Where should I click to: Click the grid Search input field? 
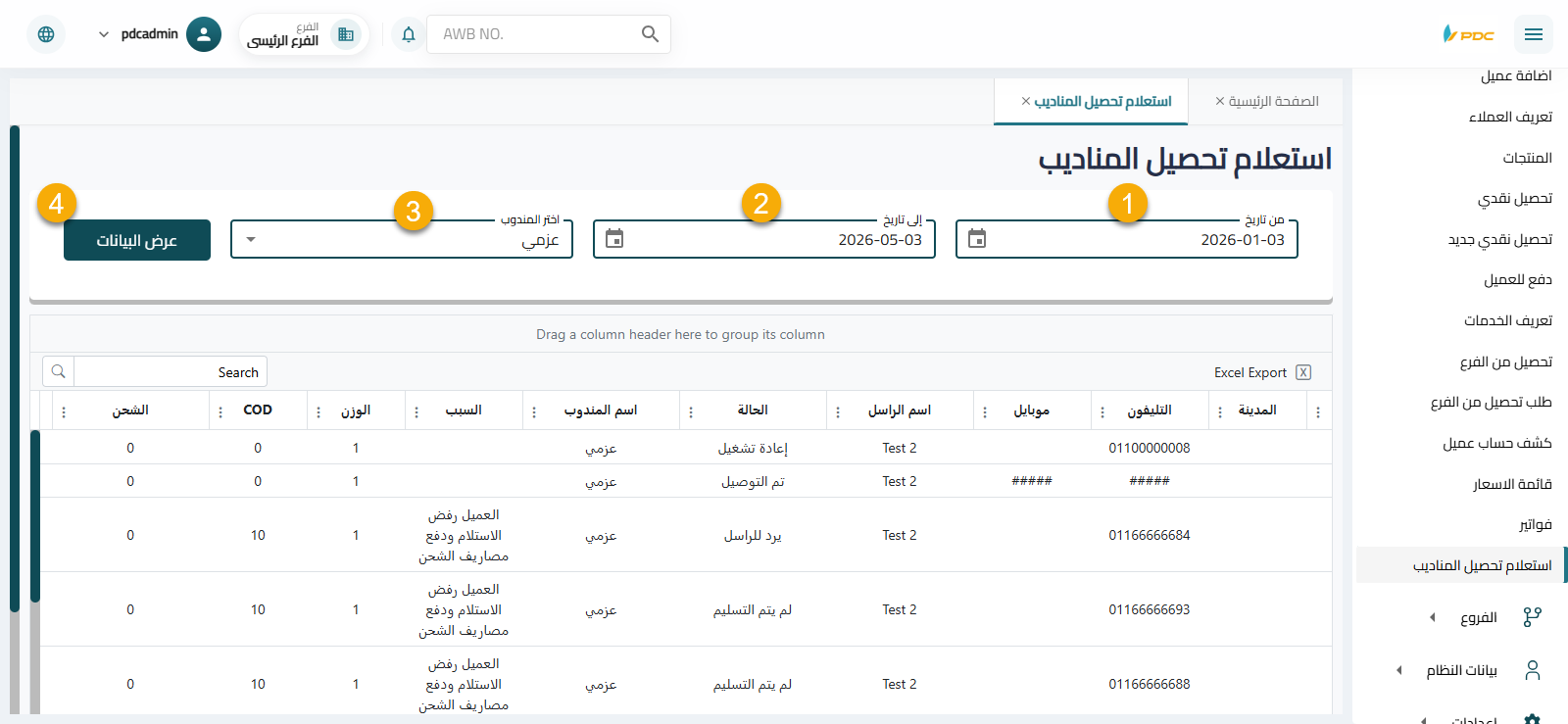point(170,372)
